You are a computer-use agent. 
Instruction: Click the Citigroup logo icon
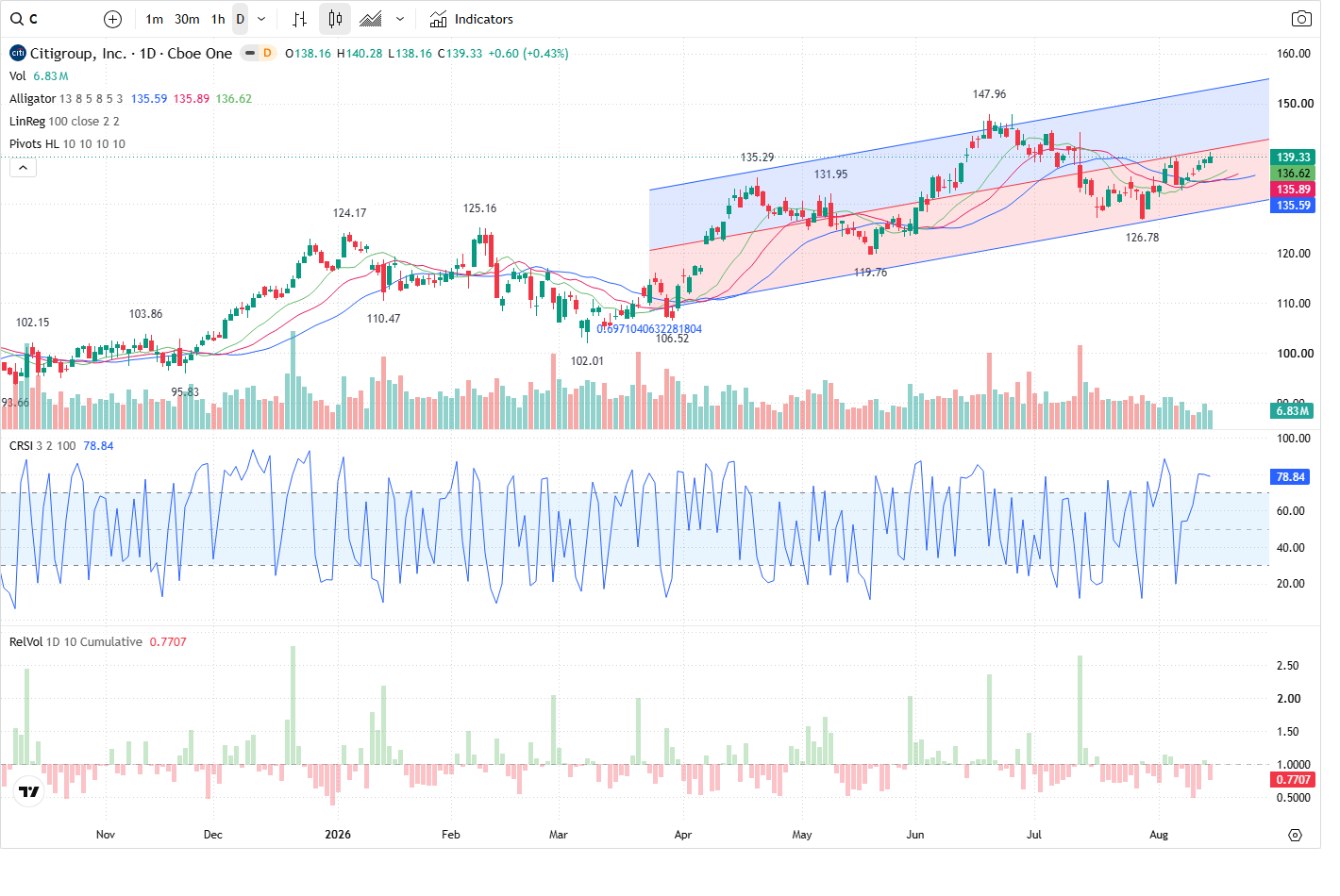18,53
